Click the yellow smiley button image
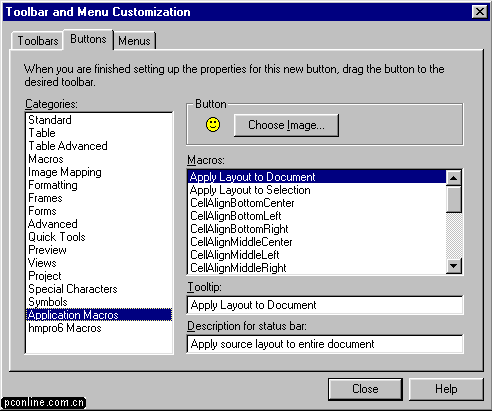 pos(213,125)
